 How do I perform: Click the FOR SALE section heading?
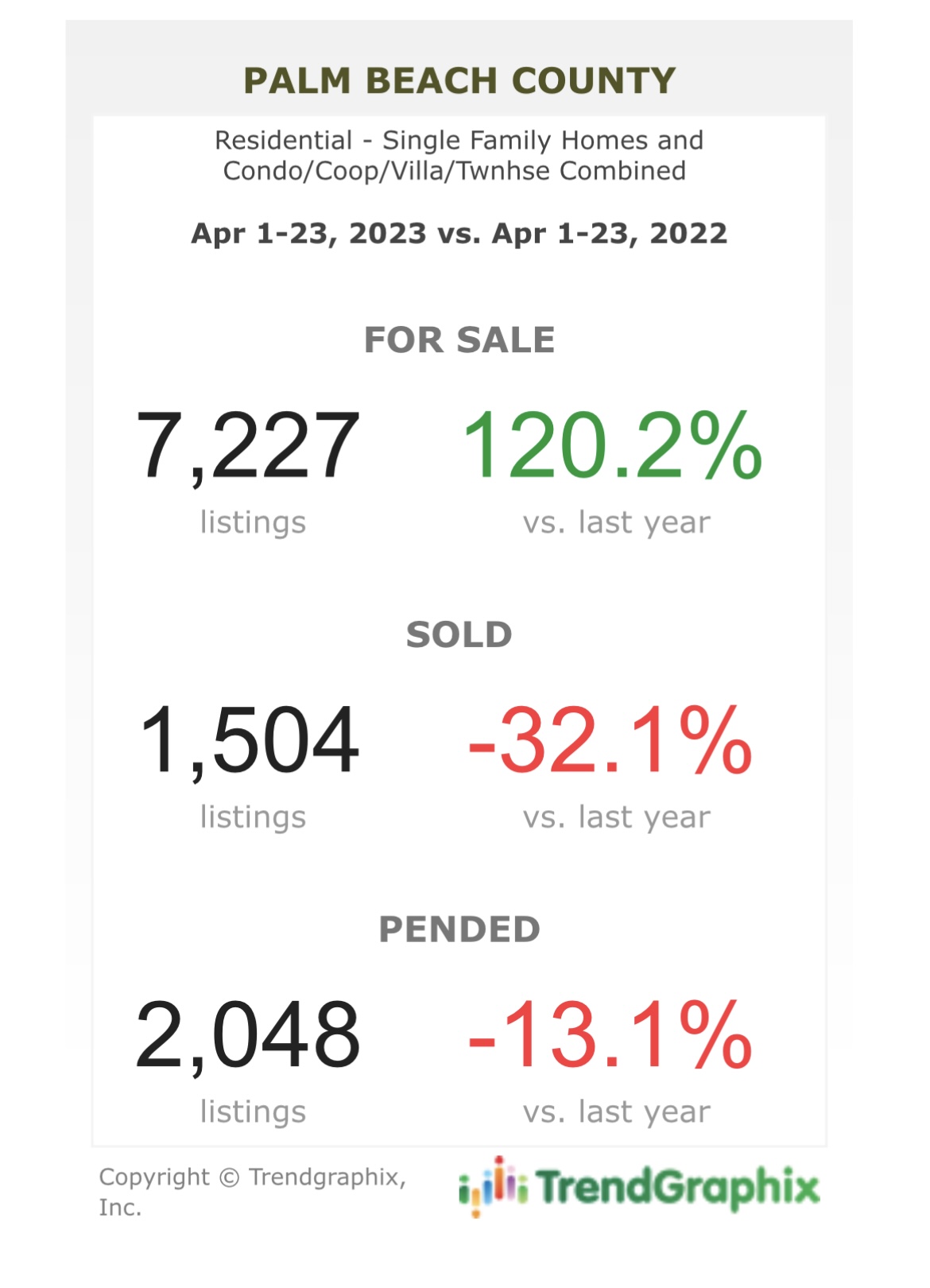[x=459, y=340]
